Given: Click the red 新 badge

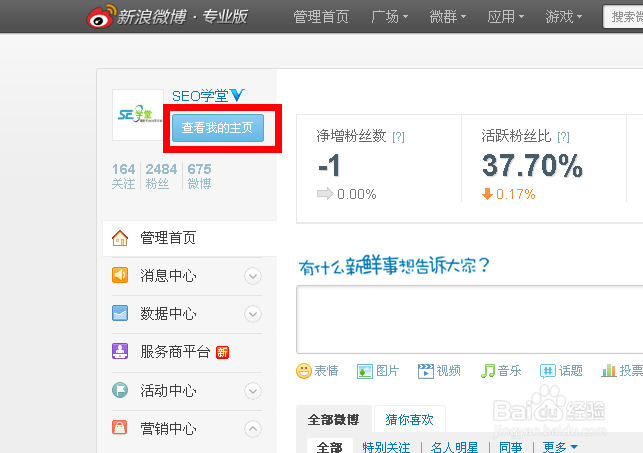Looking at the screenshot, I should (222, 352).
